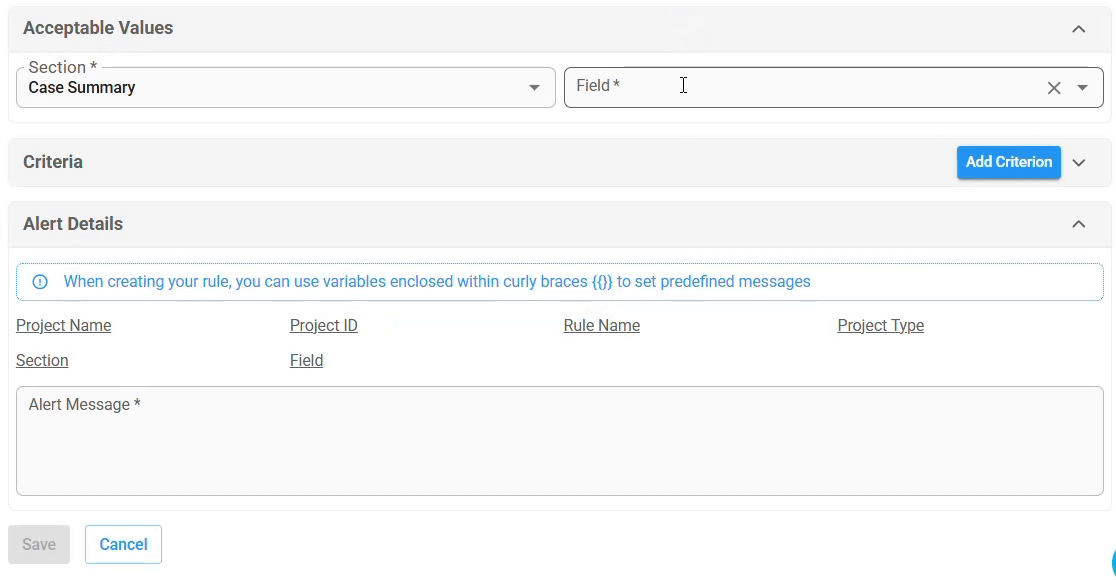Viewport: 1116px width, 580px height.
Task: Insert the Project ID variable
Action: [324, 325]
